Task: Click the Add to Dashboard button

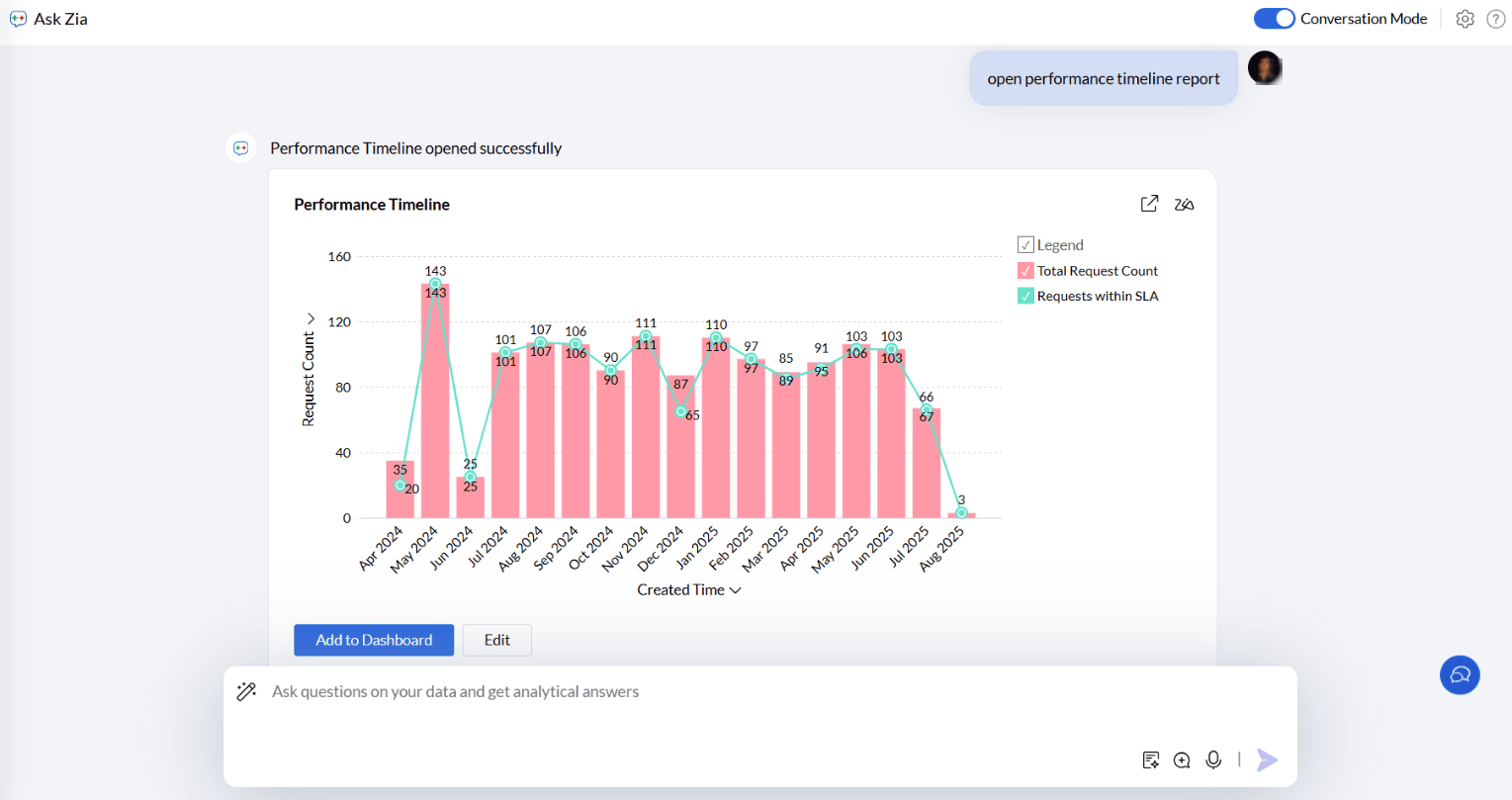Action: [374, 640]
